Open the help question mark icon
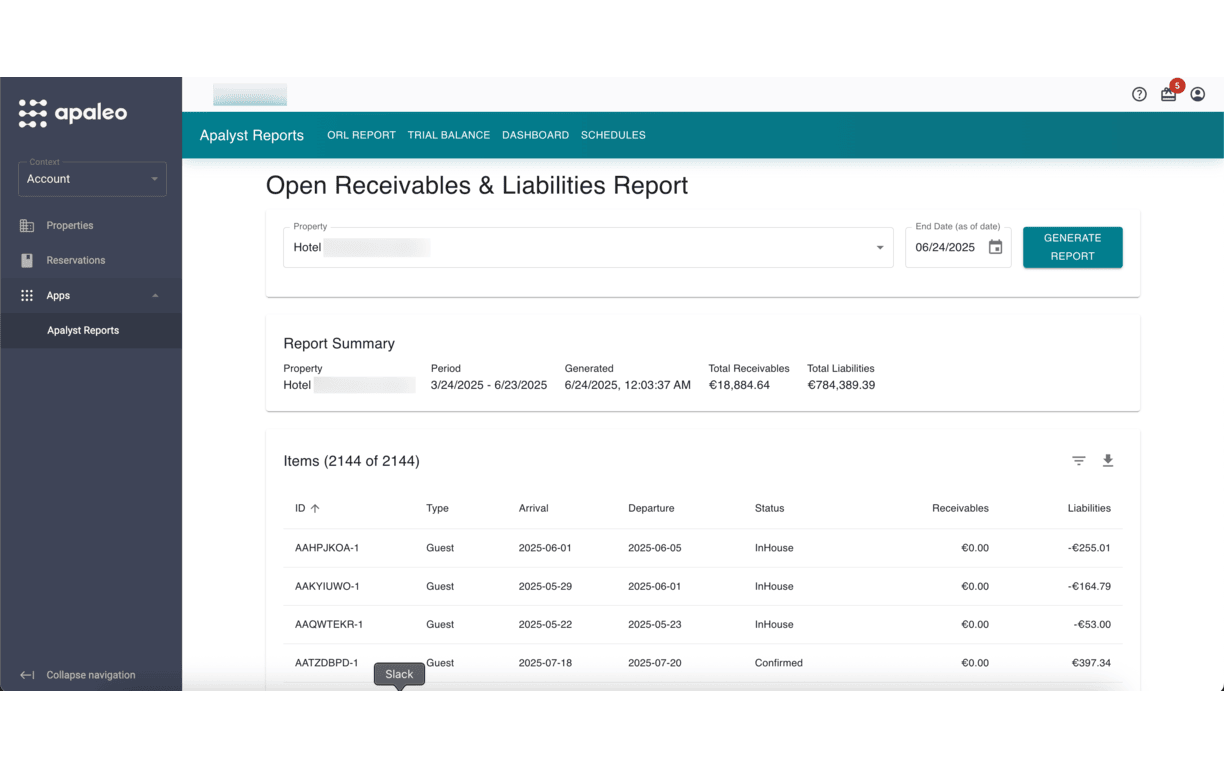Viewport: 1224px width, 768px height. [1139, 95]
